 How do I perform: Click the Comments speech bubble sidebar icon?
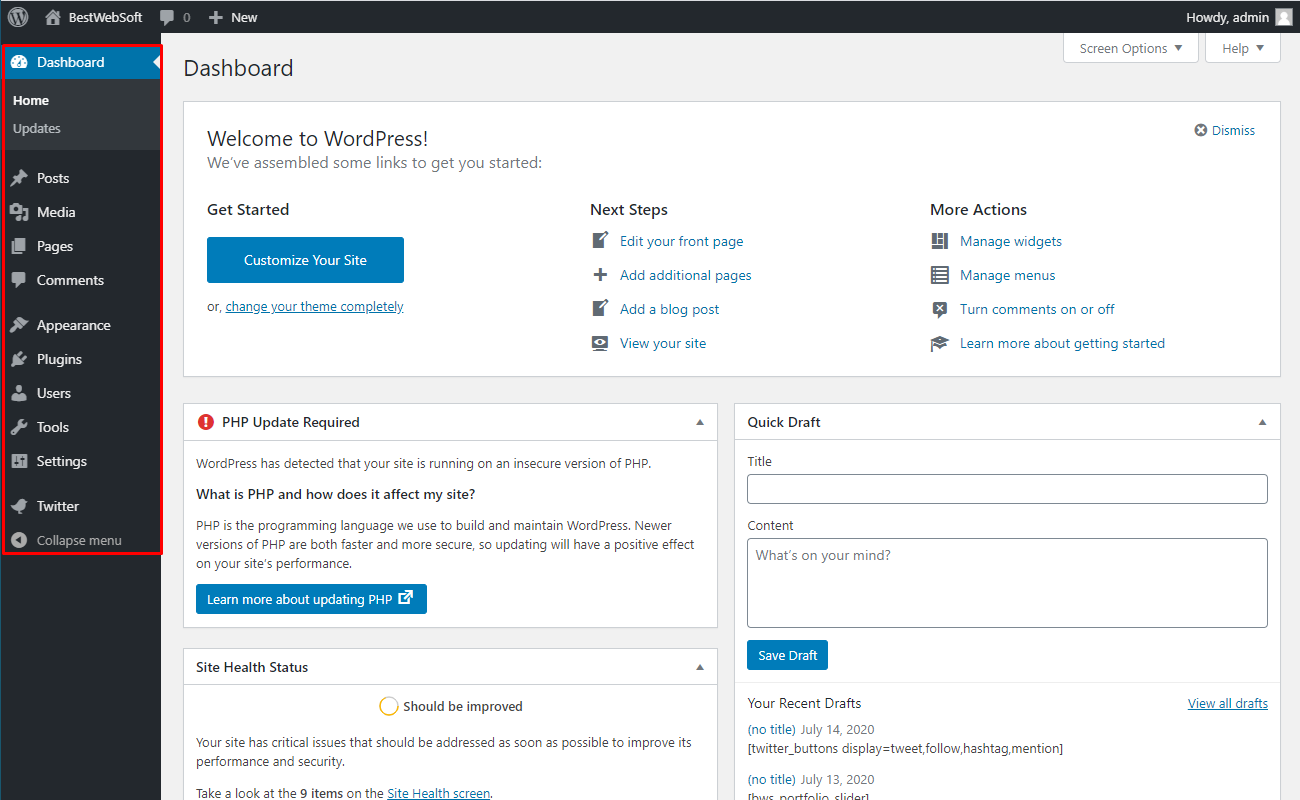click(x=18, y=280)
